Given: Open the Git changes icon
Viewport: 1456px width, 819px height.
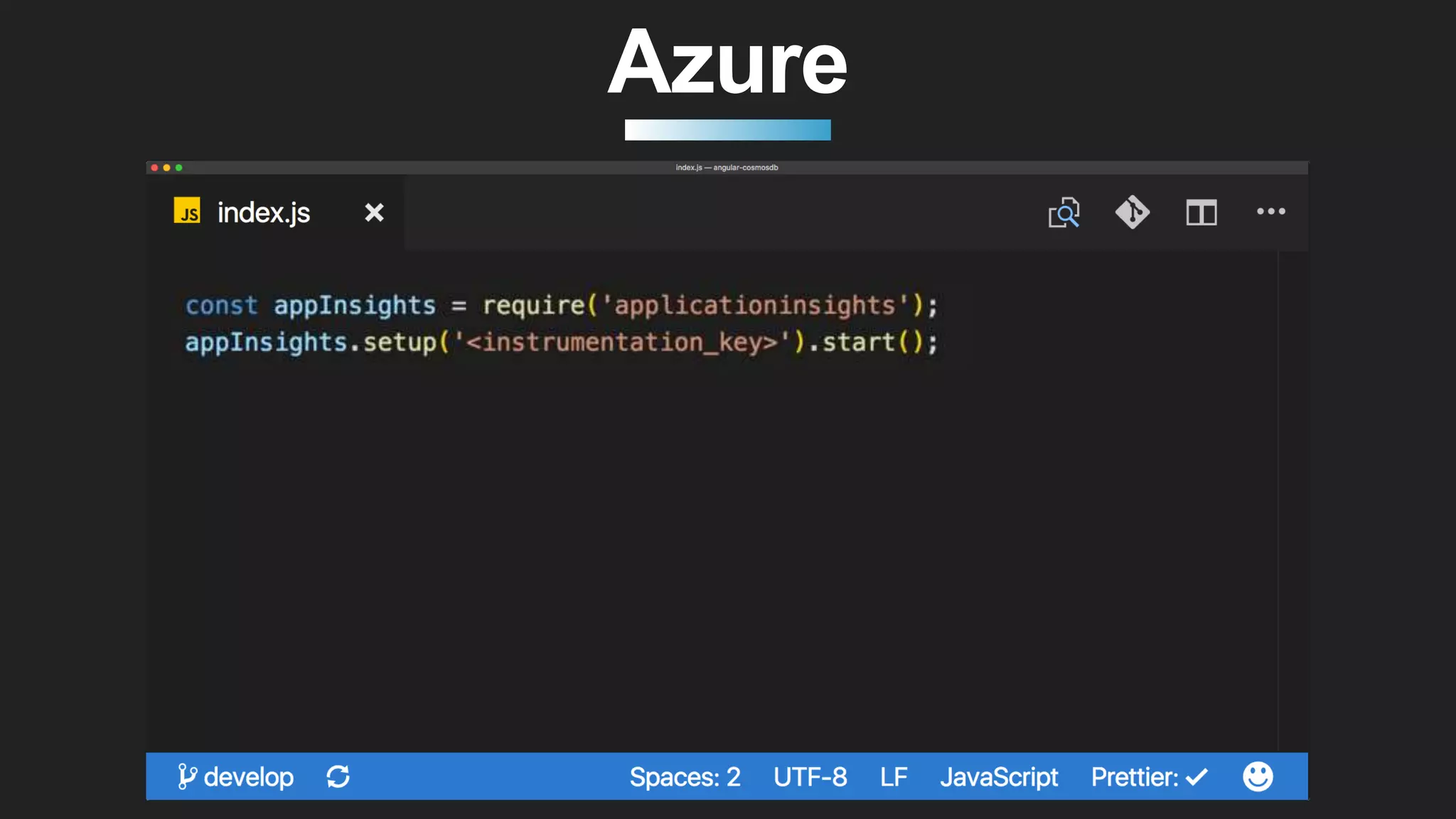Looking at the screenshot, I should [1133, 212].
